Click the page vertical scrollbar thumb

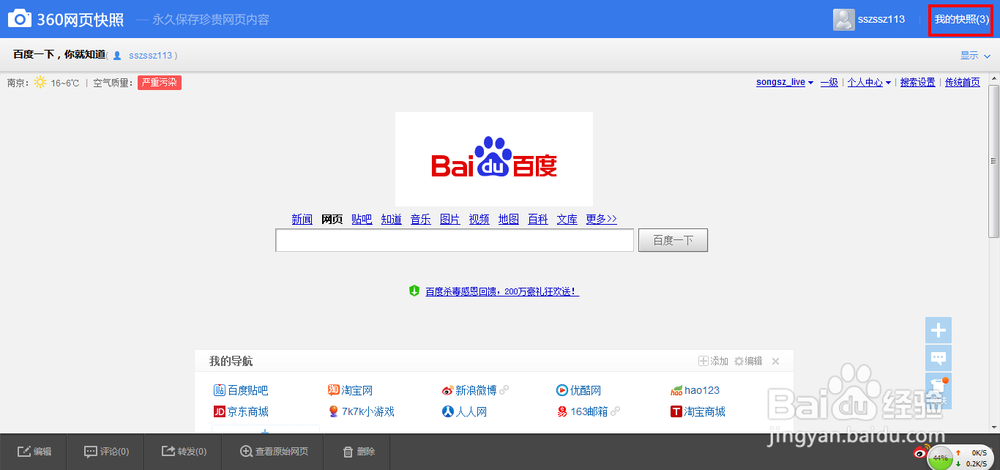(x=994, y=160)
